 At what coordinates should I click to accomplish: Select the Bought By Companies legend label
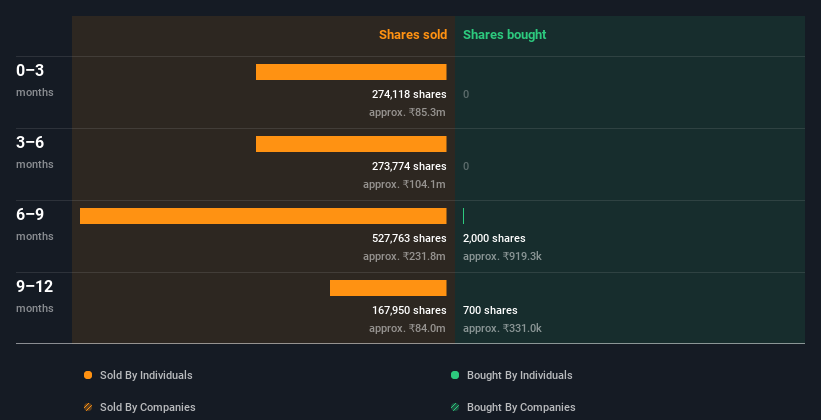(521, 407)
